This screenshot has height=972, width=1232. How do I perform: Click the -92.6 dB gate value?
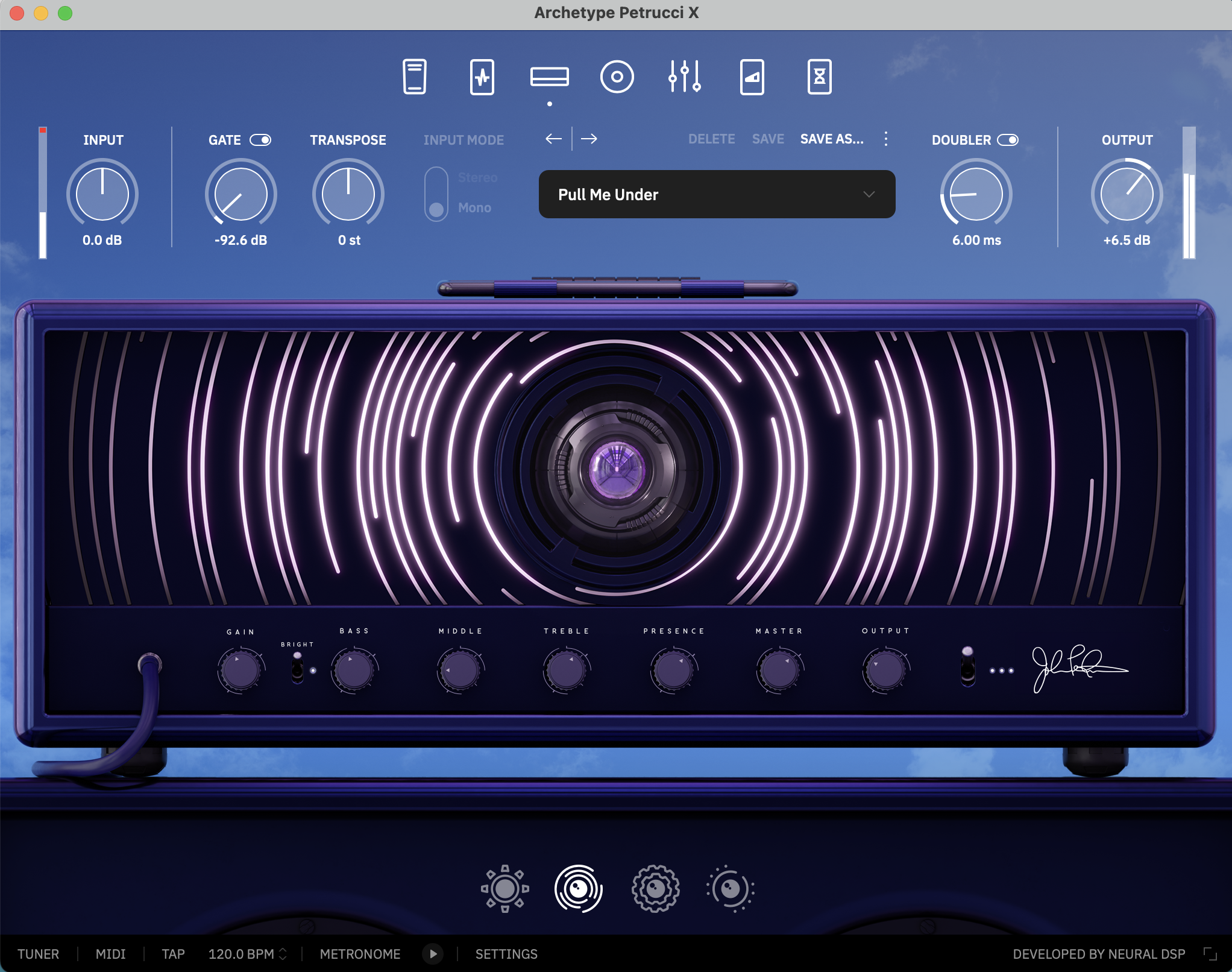coord(240,240)
